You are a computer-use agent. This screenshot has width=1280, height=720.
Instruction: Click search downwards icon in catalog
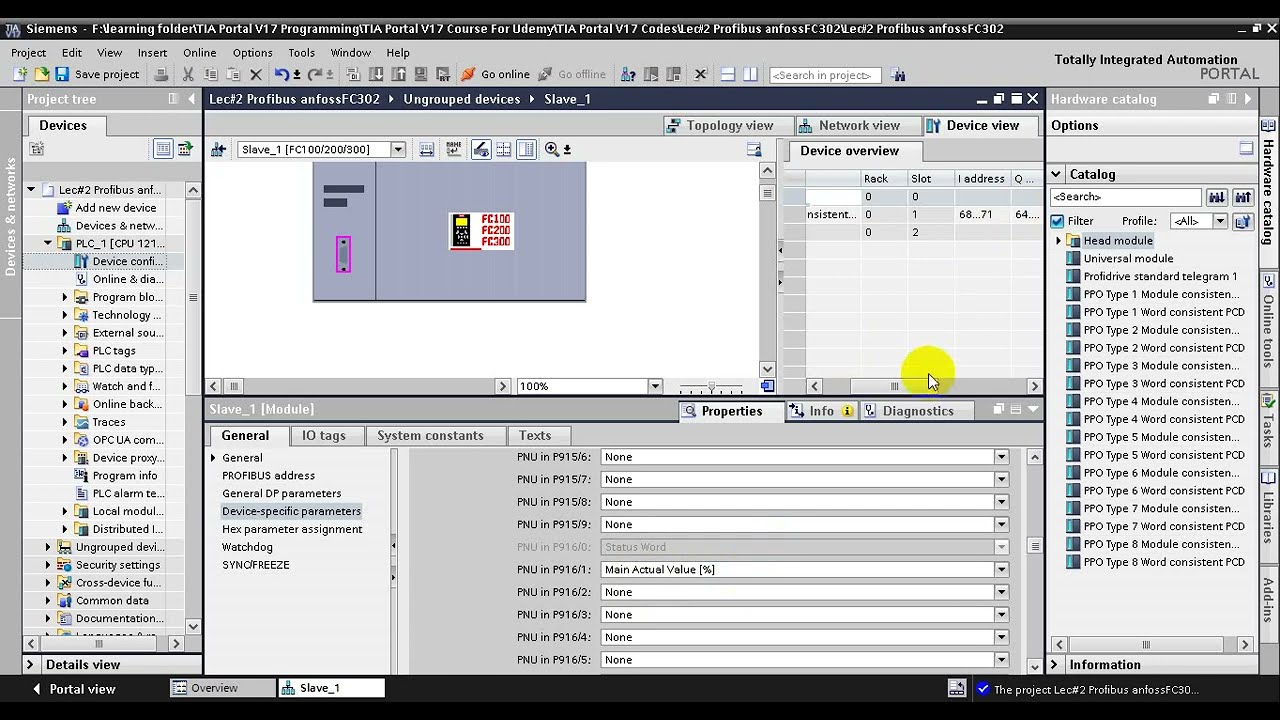pyautogui.click(x=1216, y=197)
